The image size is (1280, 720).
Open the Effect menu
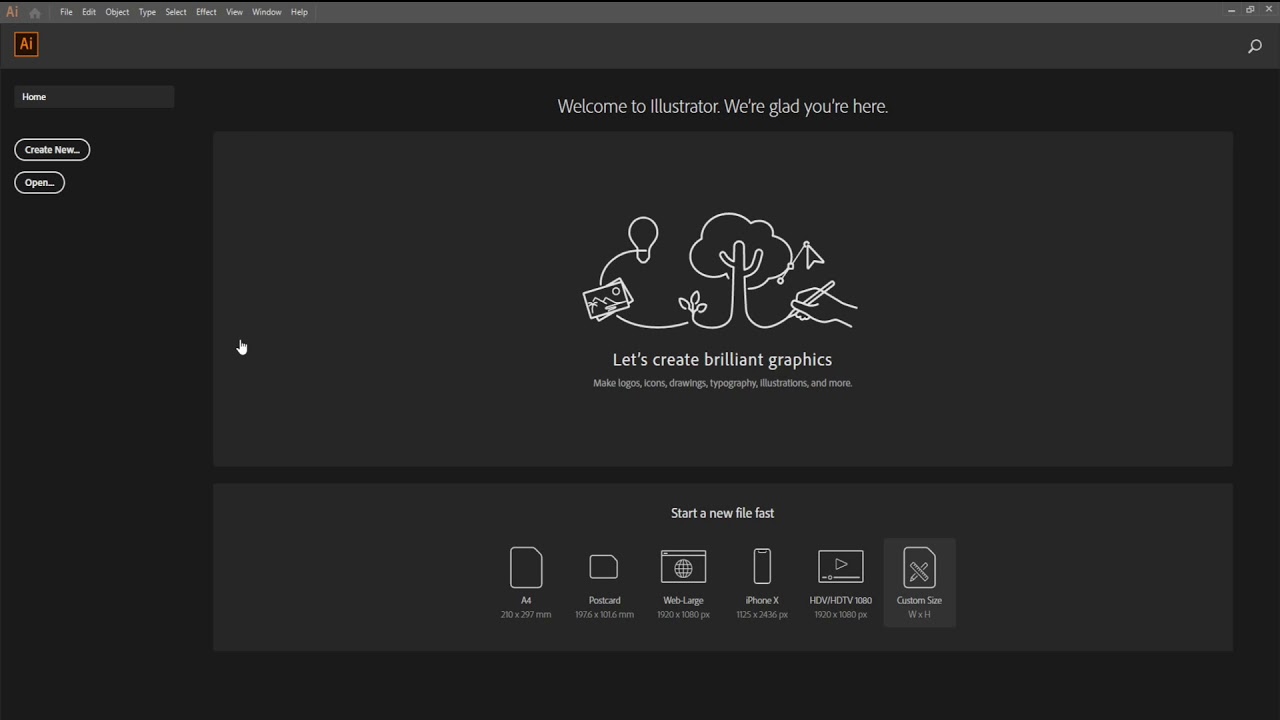206,12
